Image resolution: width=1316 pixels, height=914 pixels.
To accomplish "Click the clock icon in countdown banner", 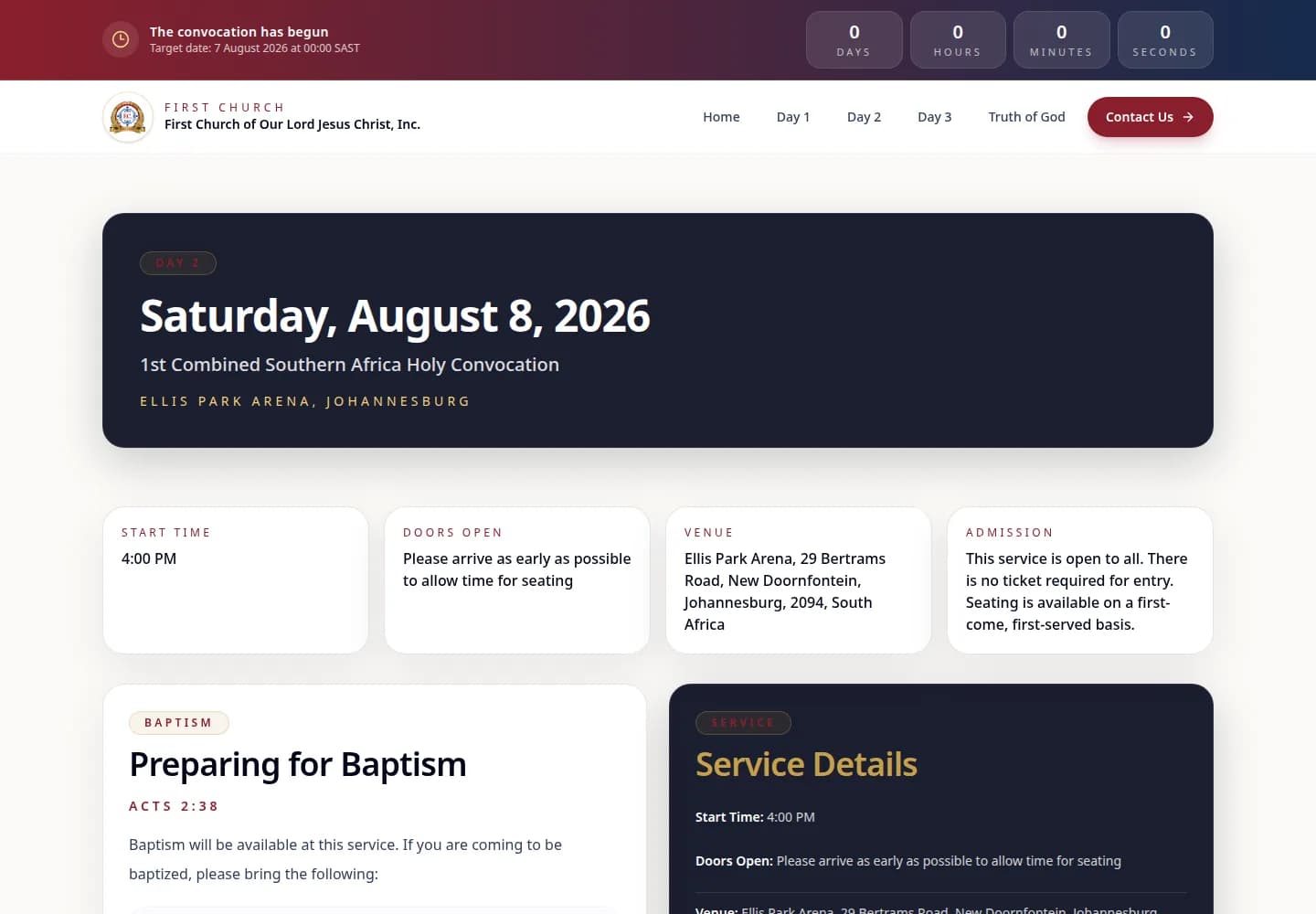I will click(120, 39).
